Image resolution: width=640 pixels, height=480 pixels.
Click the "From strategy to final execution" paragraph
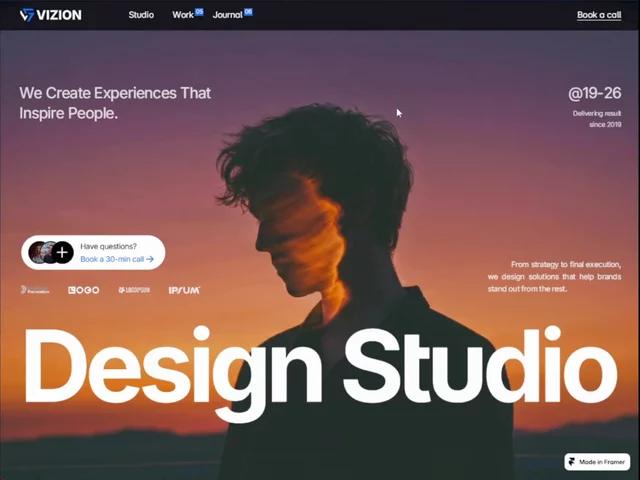click(554, 277)
